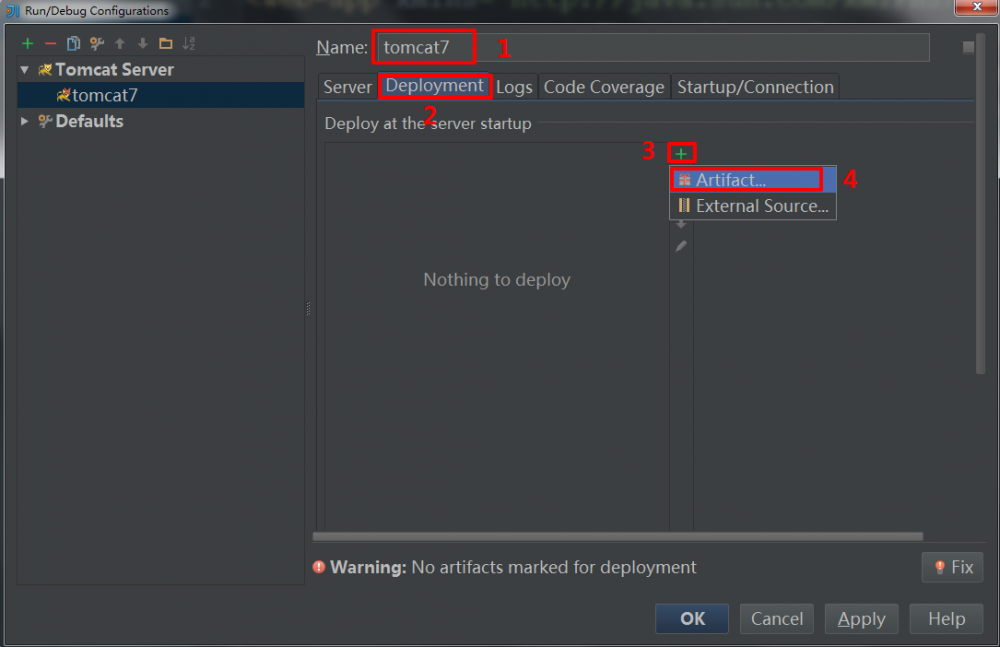This screenshot has width=1000, height=647.
Task: Remove the selected configuration
Action: click(49, 43)
